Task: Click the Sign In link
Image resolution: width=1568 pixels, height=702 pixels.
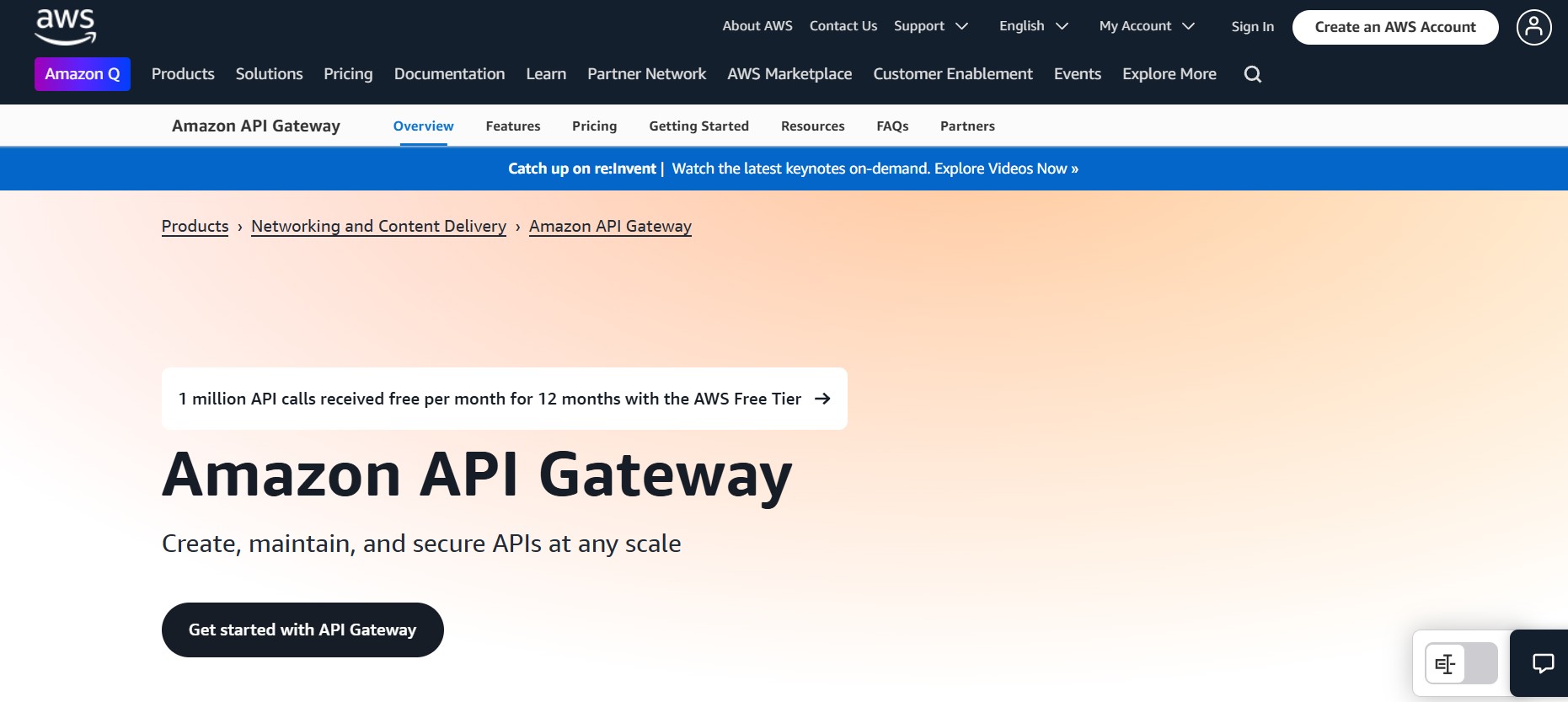Action: 1252,27
